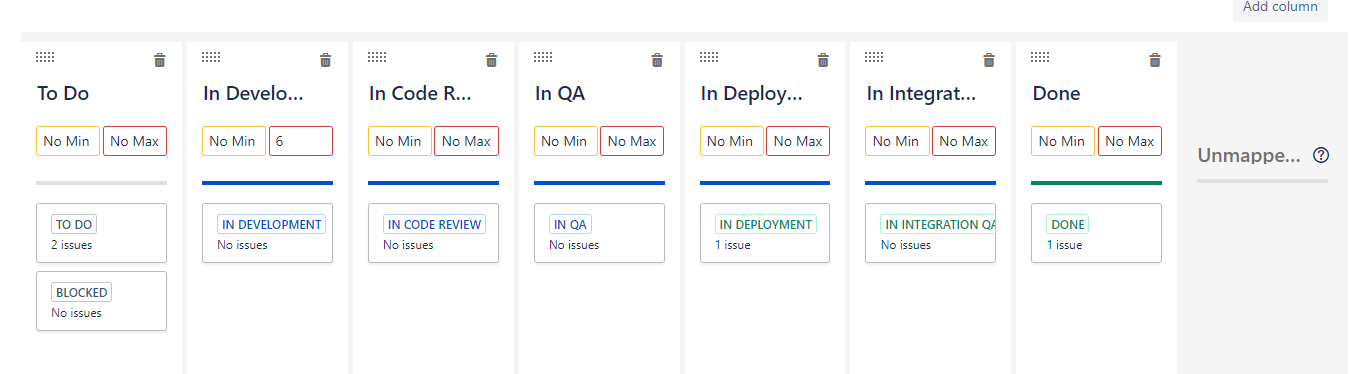Screen dimensions: 1350x374
Task: Click the In QA No Max field
Action: click(633, 141)
